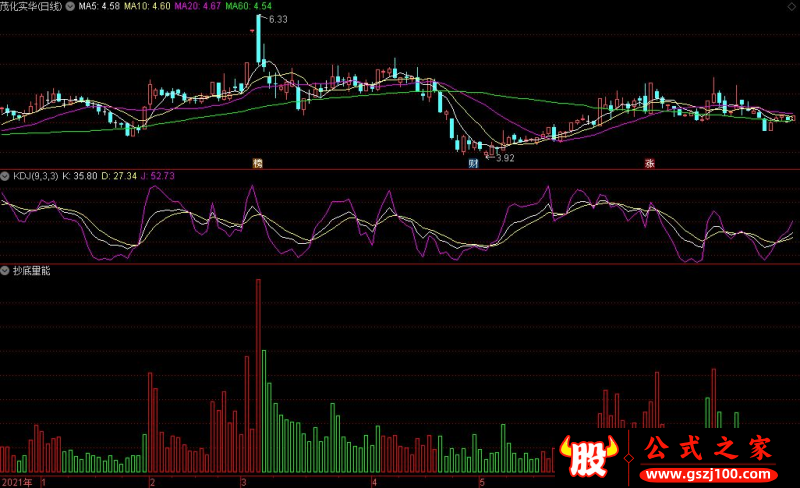Click the month 5 marker on timeline
This screenshot has height=488, width=800.
click(482, 482)
